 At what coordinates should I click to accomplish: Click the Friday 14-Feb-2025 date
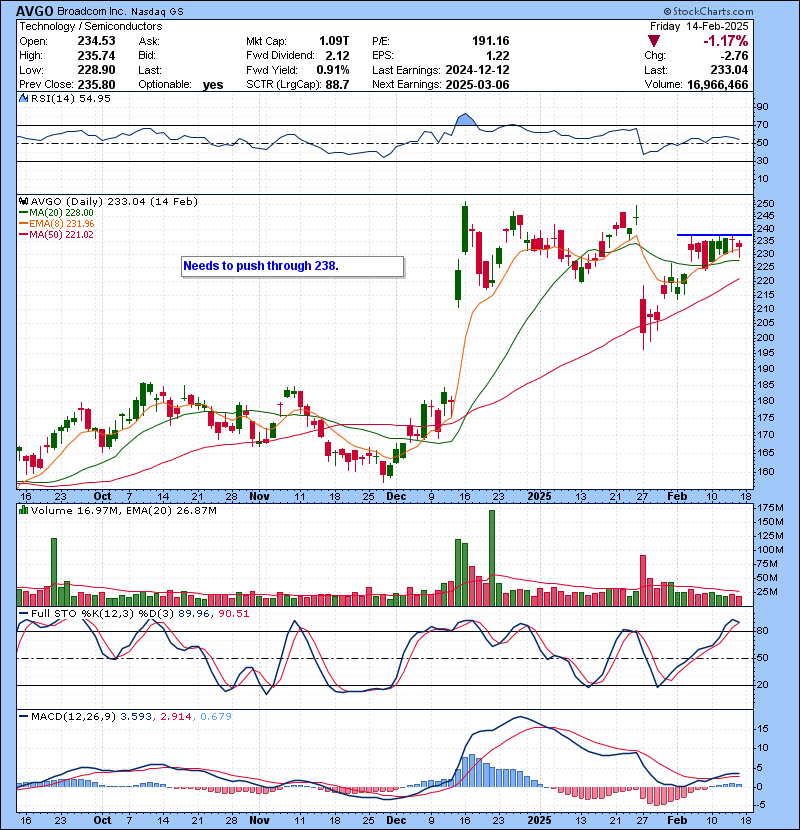pos(699,26)
